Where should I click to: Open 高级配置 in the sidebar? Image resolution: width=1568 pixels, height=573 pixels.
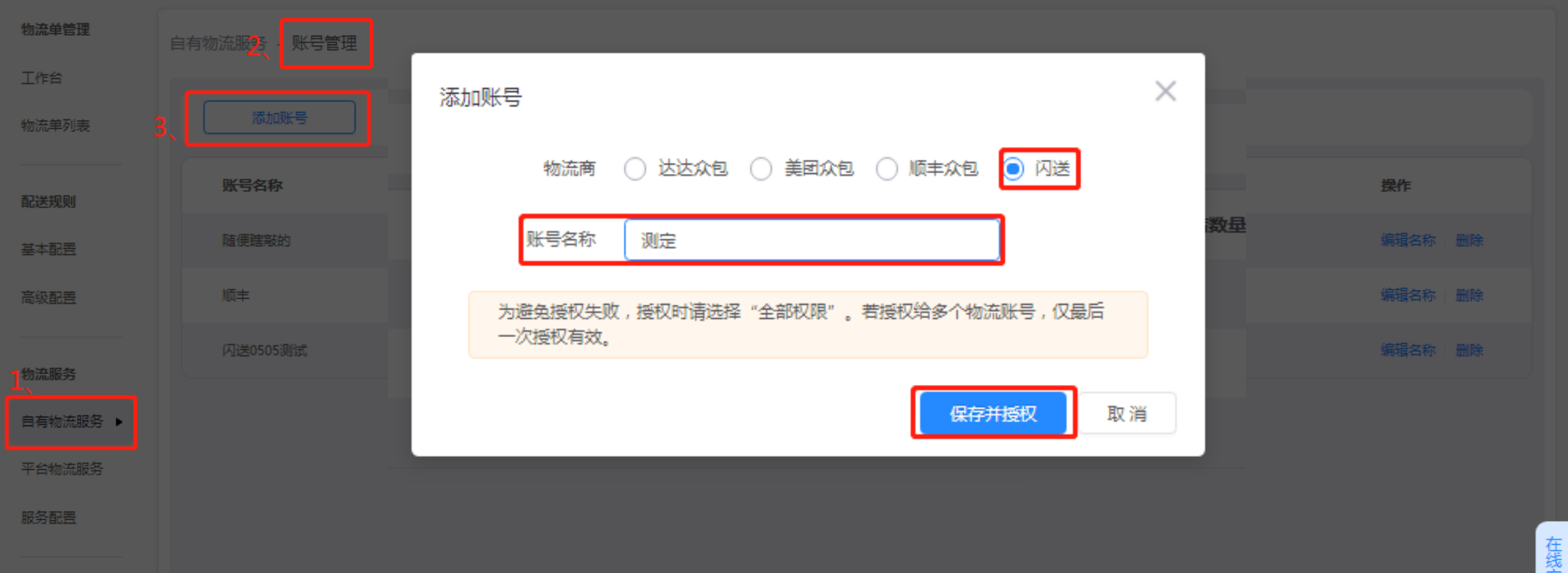[x=48, y=297]
